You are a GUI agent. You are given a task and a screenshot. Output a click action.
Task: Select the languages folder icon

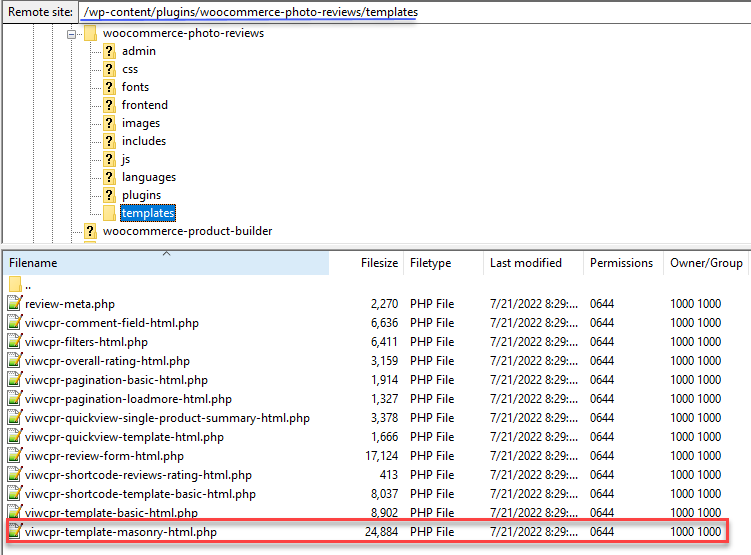tap(110, 177)
